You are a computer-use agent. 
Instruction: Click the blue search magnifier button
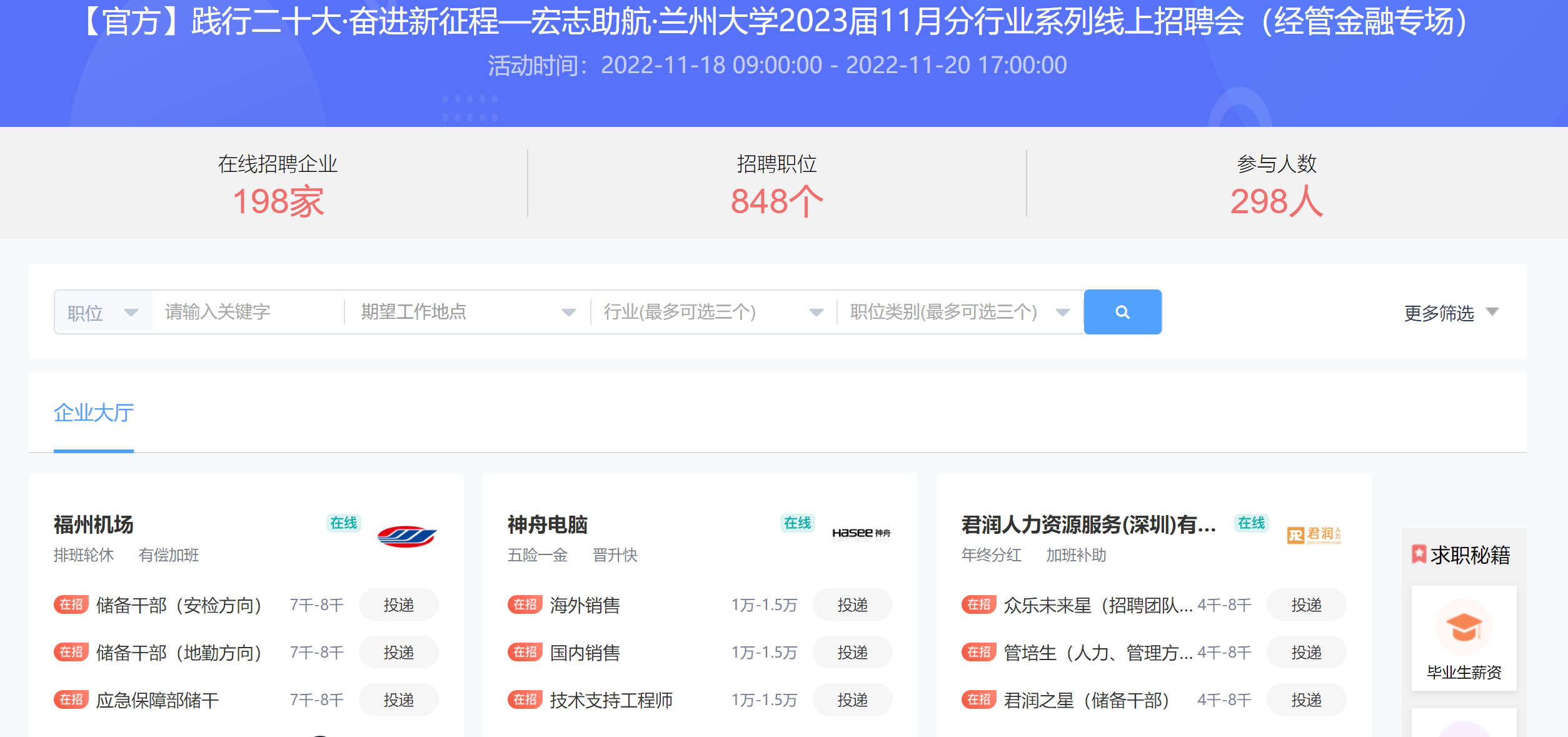1122,312
